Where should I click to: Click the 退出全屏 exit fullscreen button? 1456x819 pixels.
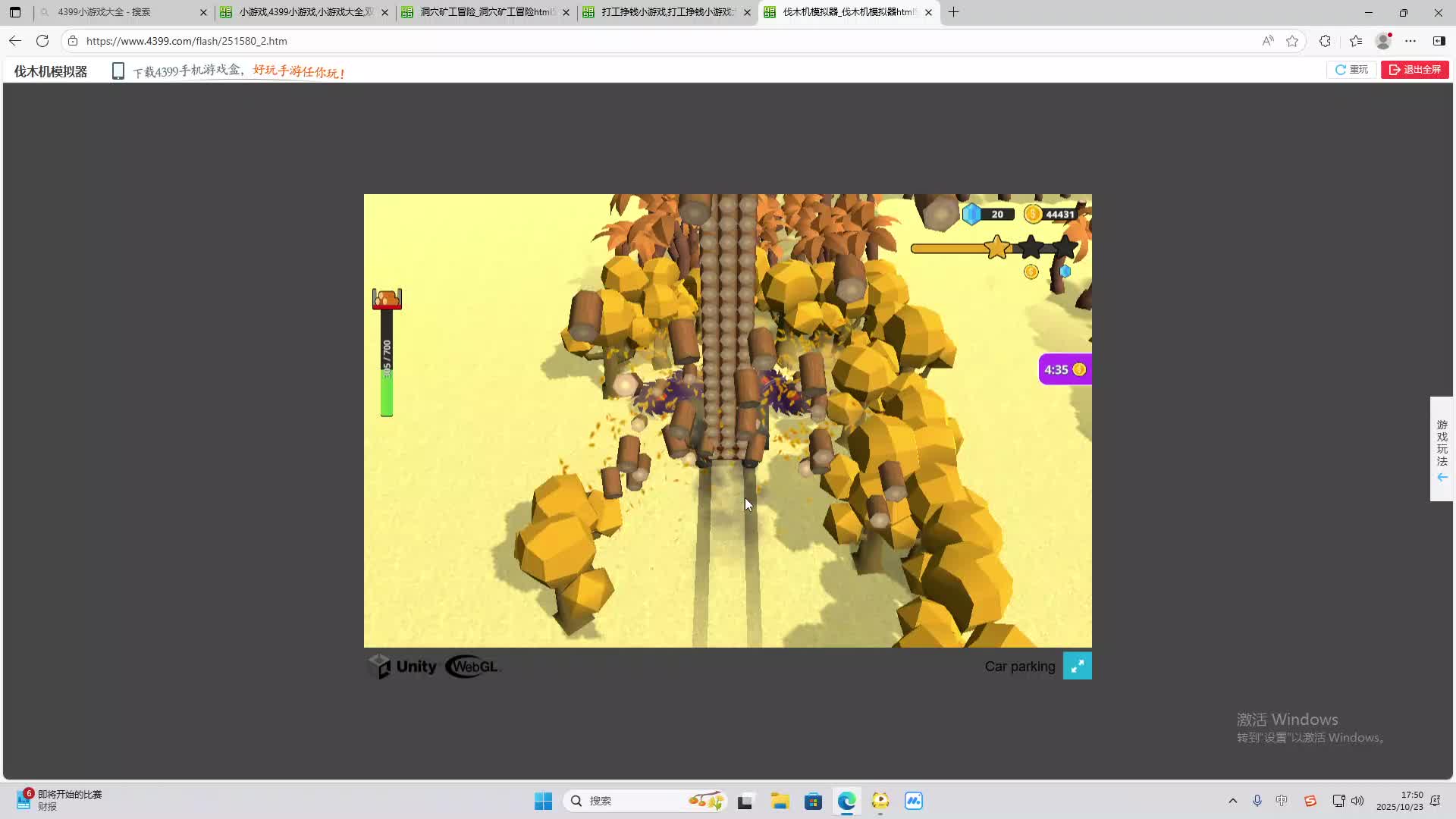[1414, 70]
